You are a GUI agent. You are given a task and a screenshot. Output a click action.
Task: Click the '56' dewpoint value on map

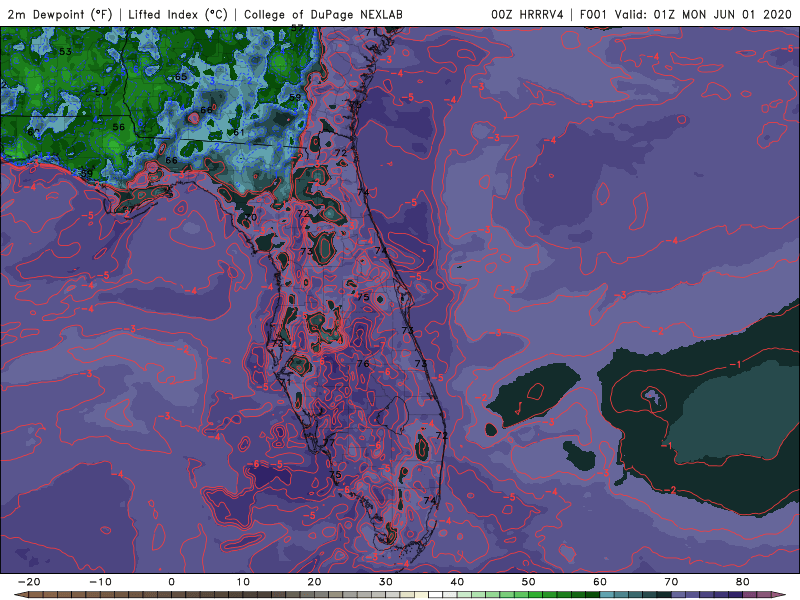118,127
